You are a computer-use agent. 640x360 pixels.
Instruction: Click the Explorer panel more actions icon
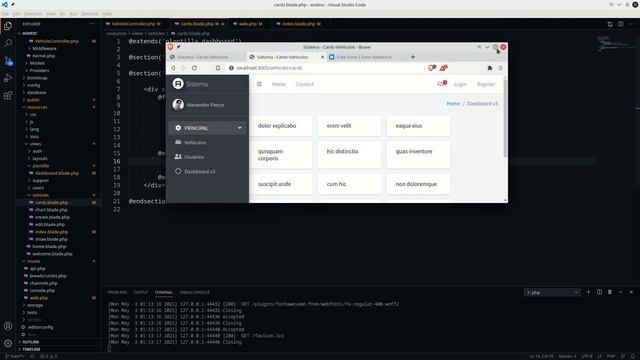click(x=92, y=24)
